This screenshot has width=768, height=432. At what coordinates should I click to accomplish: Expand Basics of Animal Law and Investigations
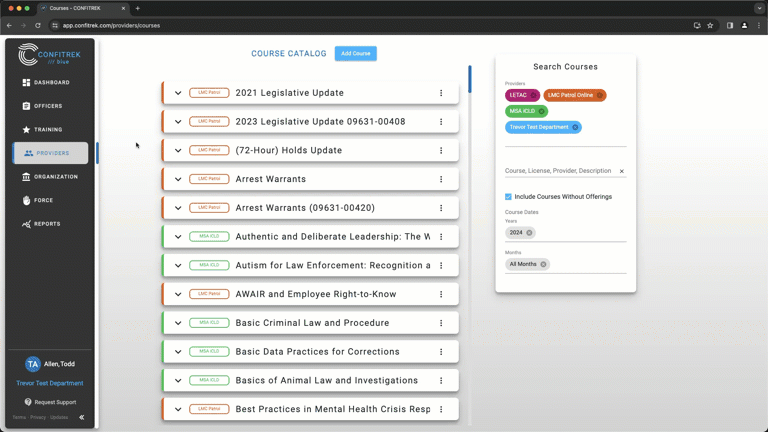[178, 381]
